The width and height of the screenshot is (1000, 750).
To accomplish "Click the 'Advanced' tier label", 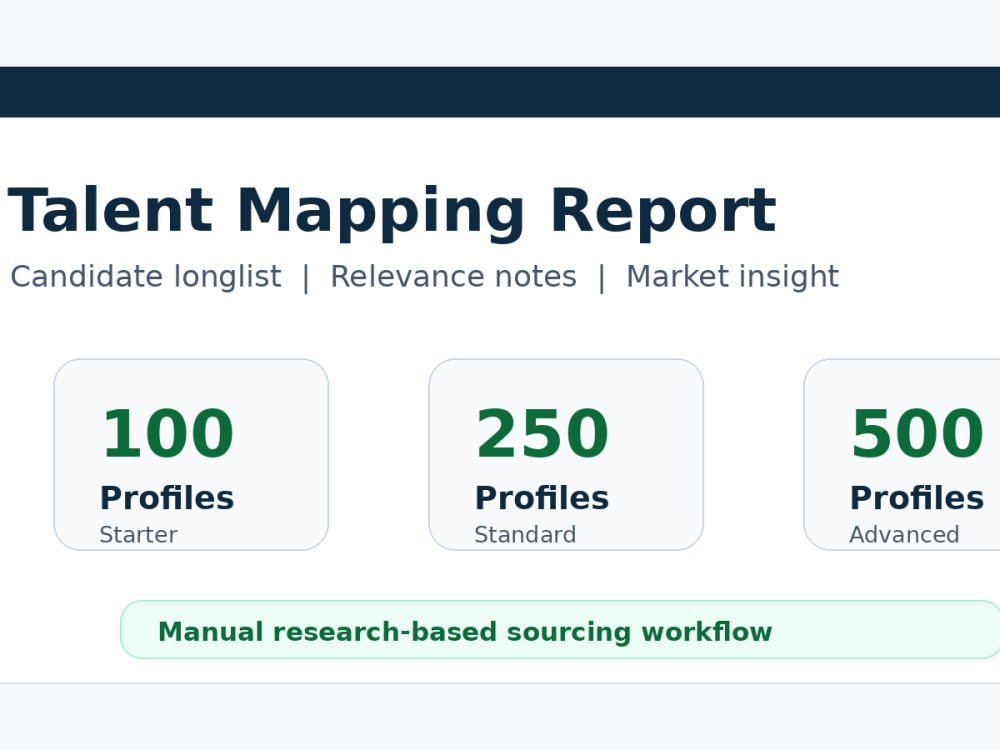I will (x=904, y=534).
